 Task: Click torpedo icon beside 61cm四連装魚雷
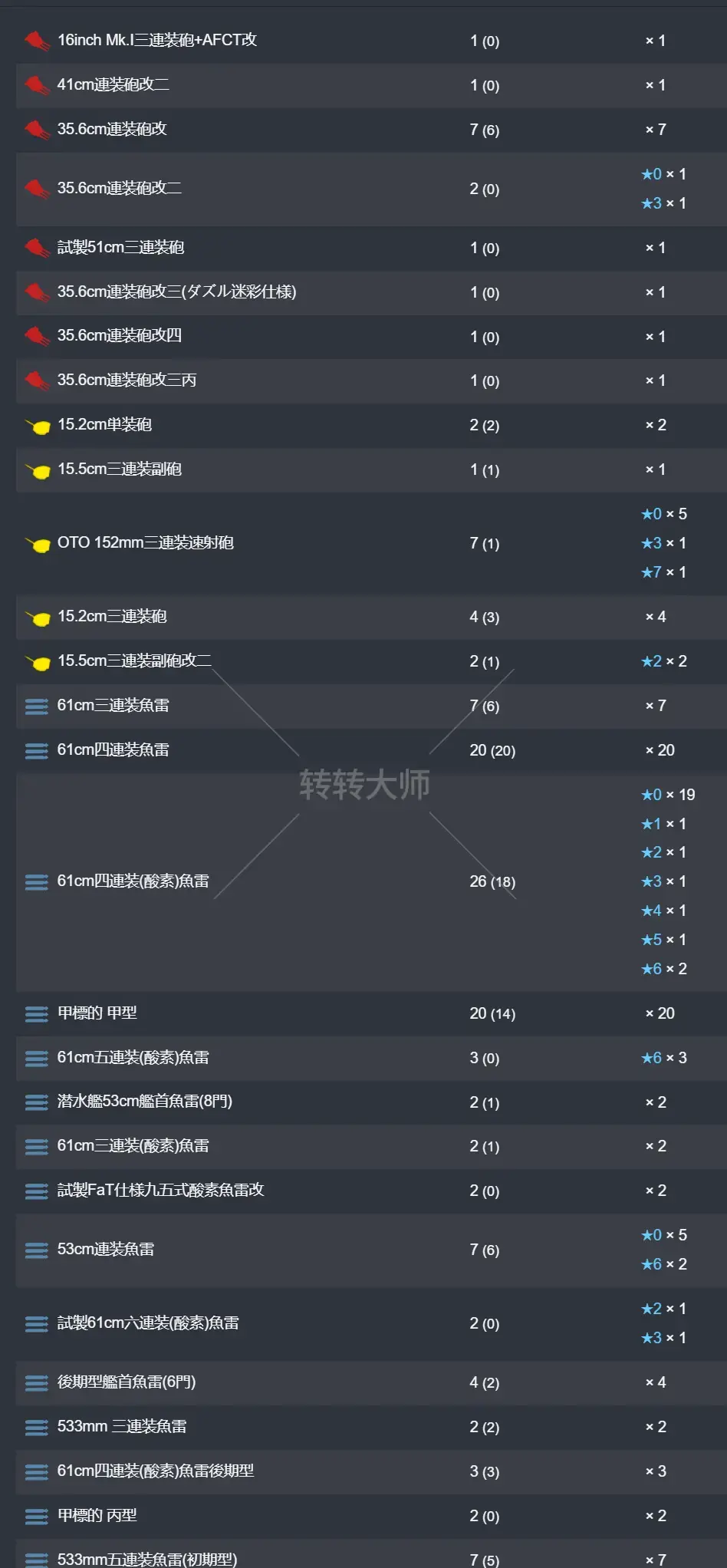pos(36,750)
